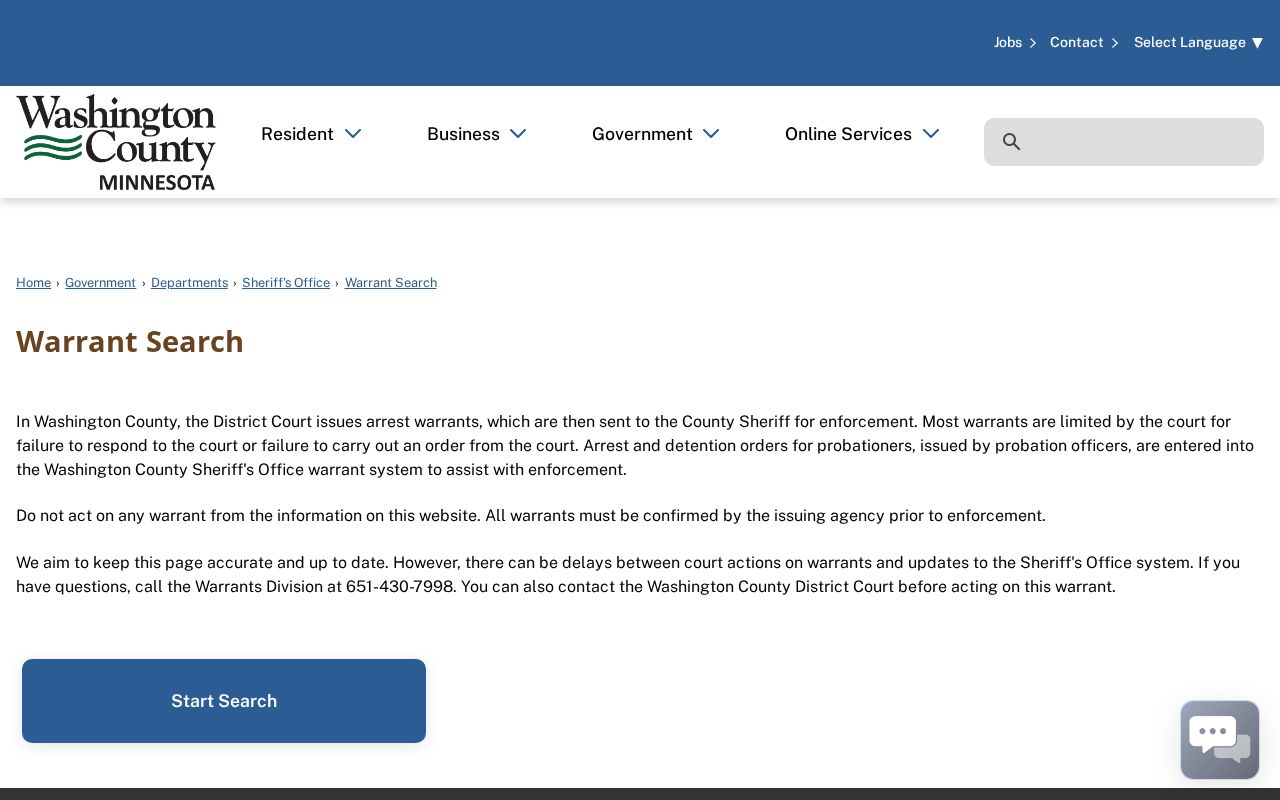1280x800 pixels.
Task: Expand the Government menu chevron
Action: pos(711,134)
